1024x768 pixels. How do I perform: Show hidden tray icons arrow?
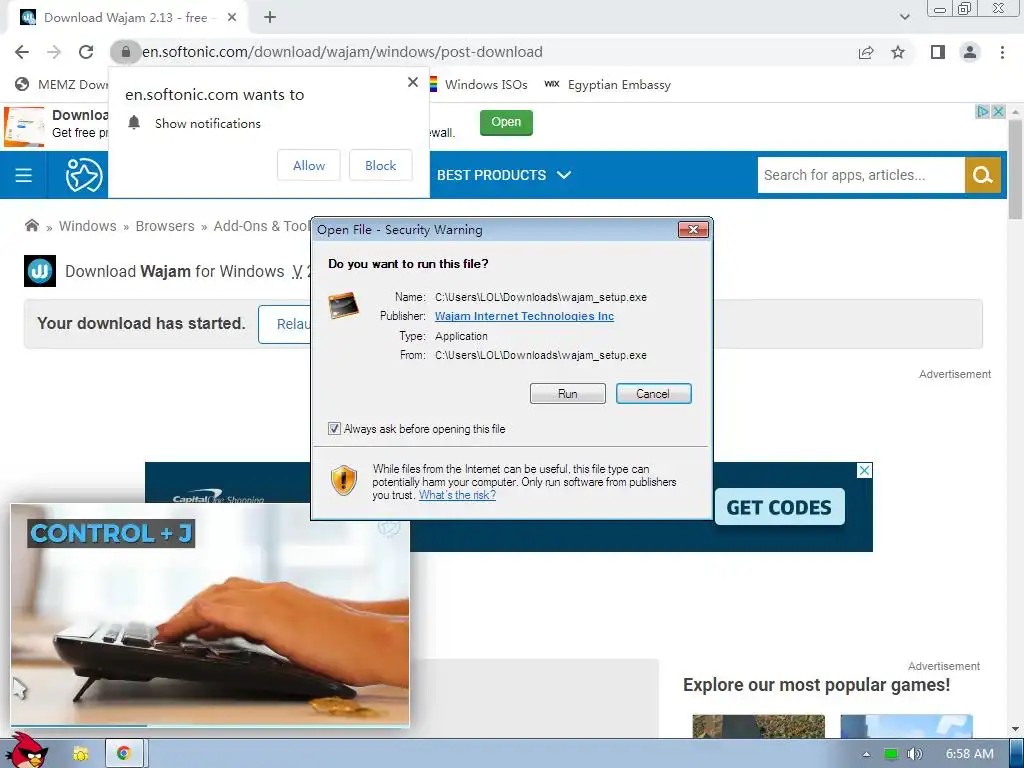[x=866, y=754]
